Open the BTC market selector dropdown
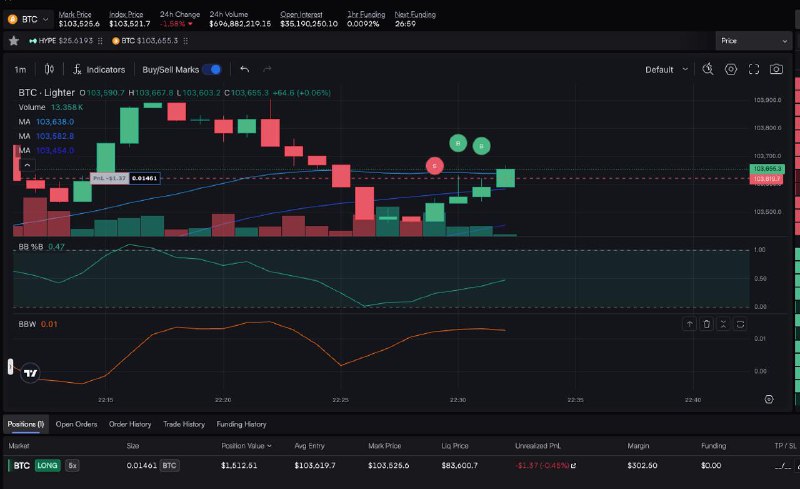The image size is (800, 489). (27, 18)
